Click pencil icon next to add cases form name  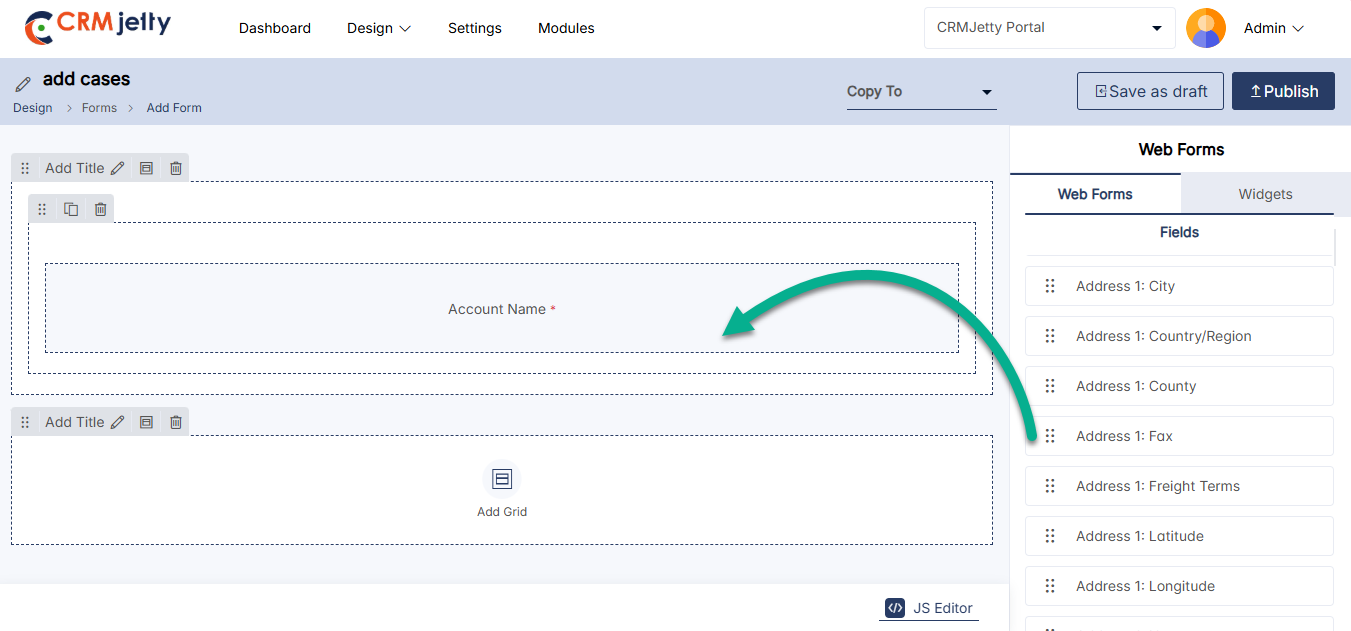[x=23, y=84]
